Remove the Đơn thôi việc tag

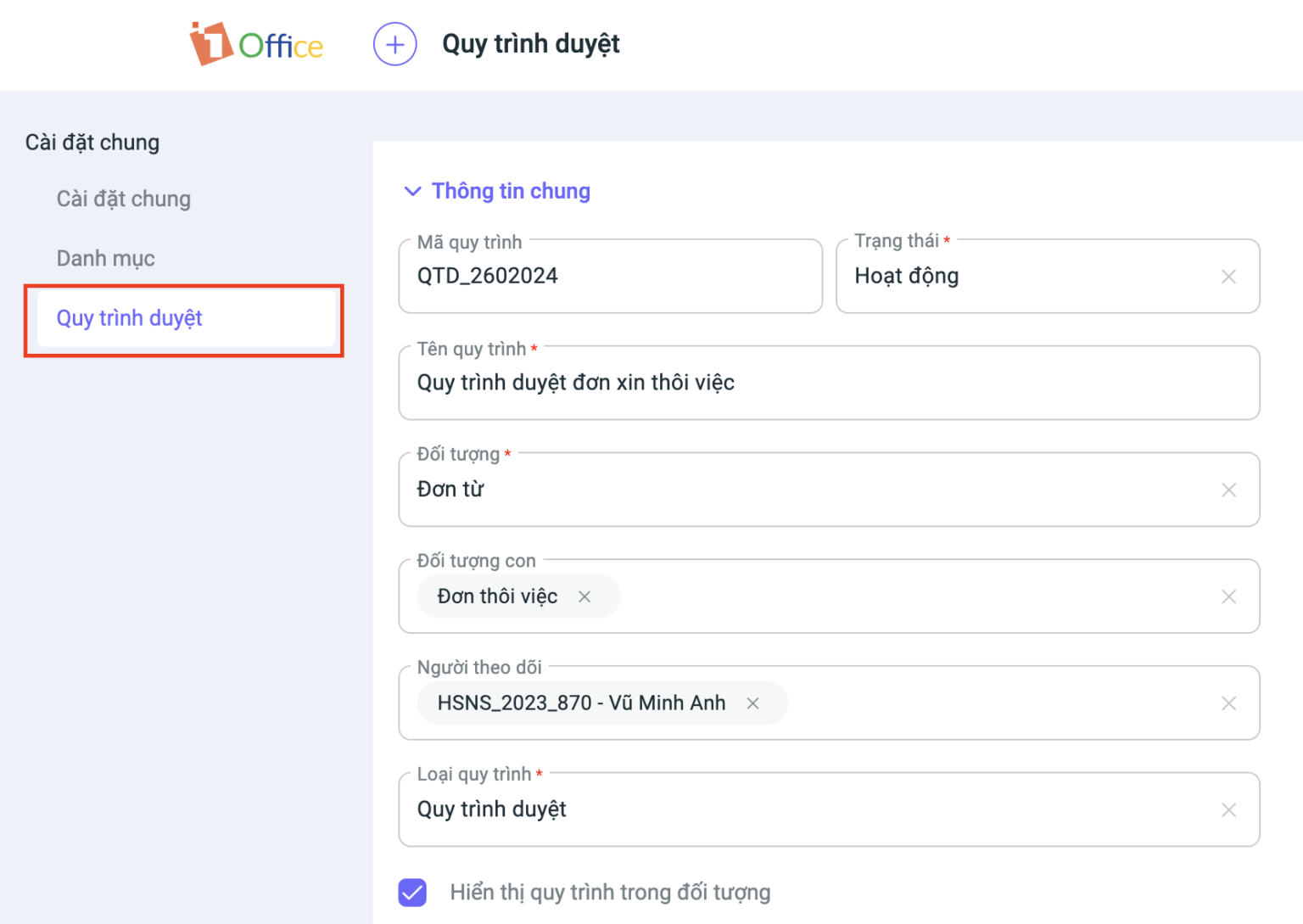point(584,596)
